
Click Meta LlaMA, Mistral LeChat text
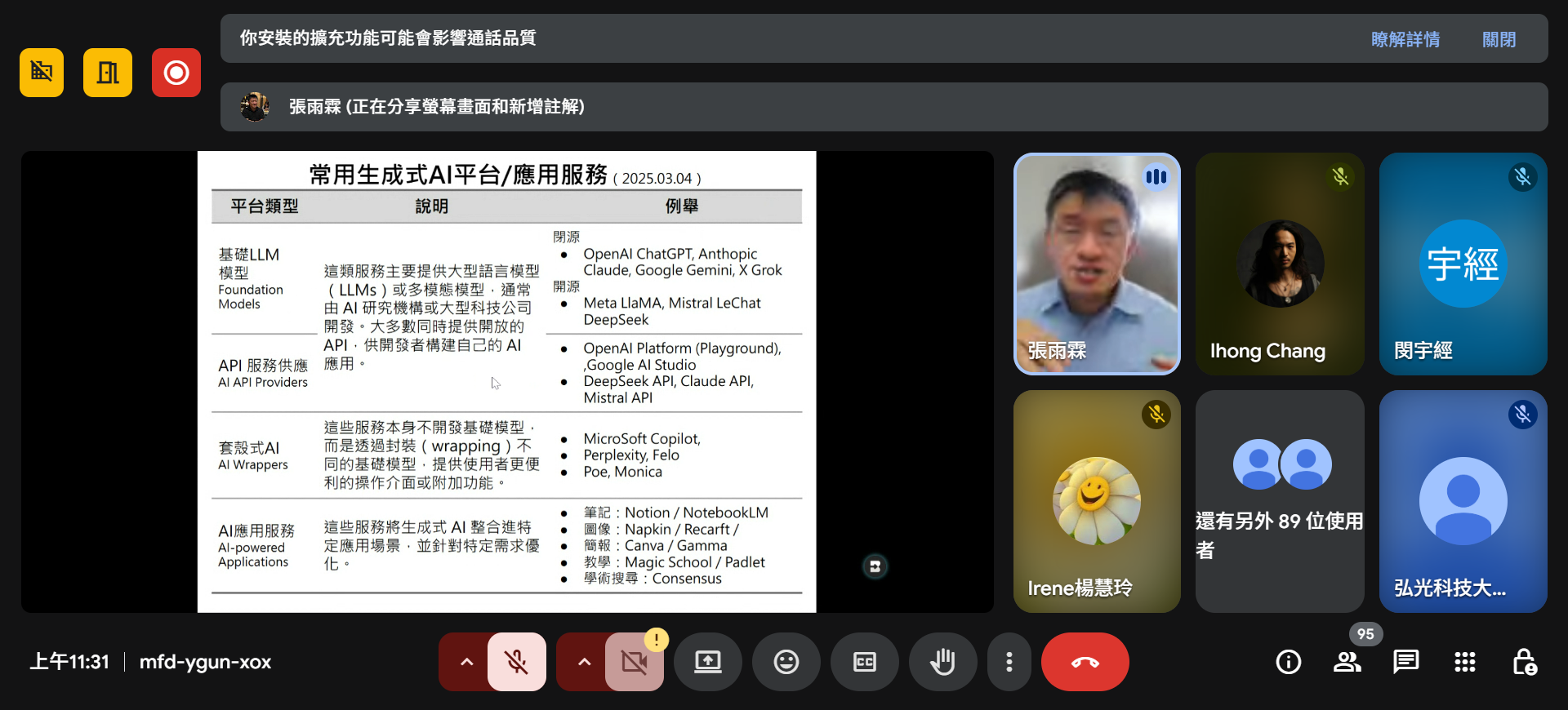click(672, 303)
